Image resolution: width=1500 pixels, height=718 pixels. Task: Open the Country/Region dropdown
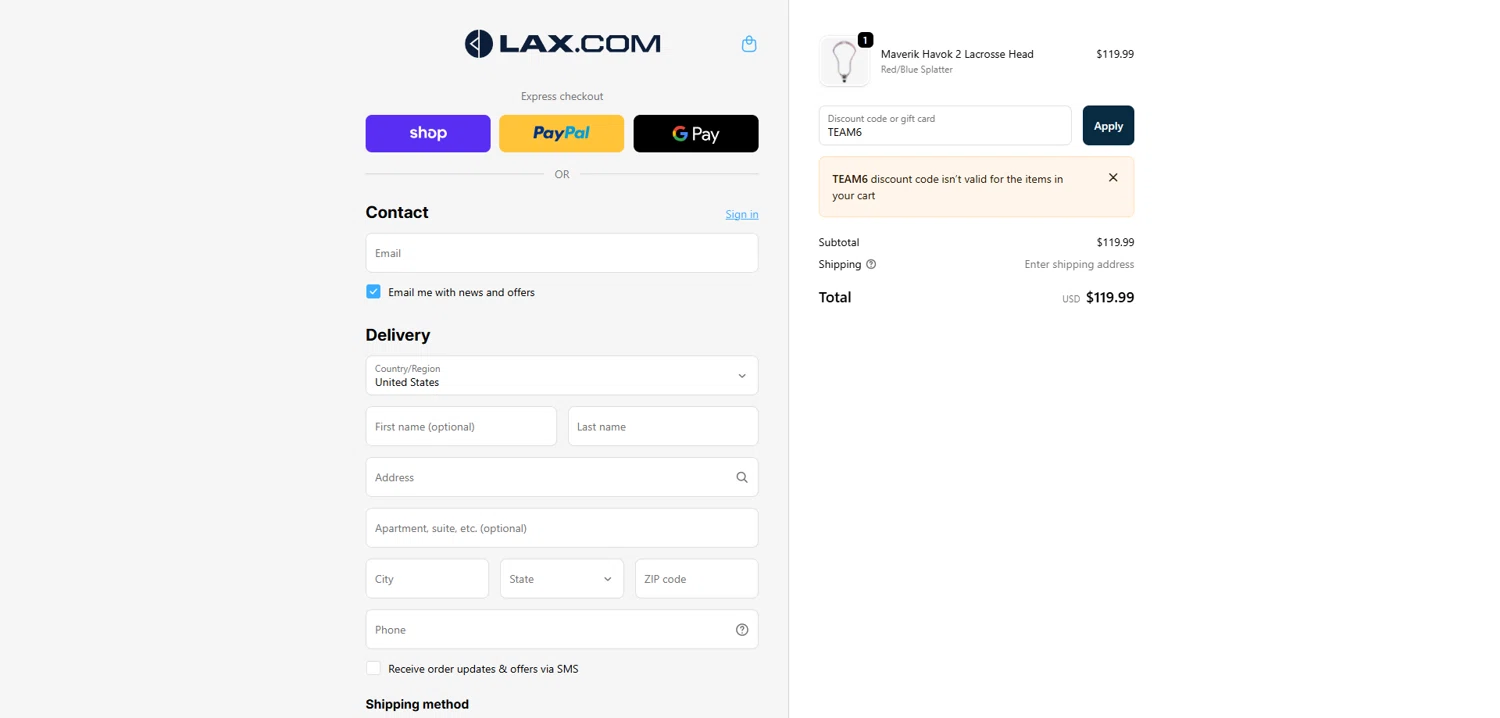coord(562,375)
